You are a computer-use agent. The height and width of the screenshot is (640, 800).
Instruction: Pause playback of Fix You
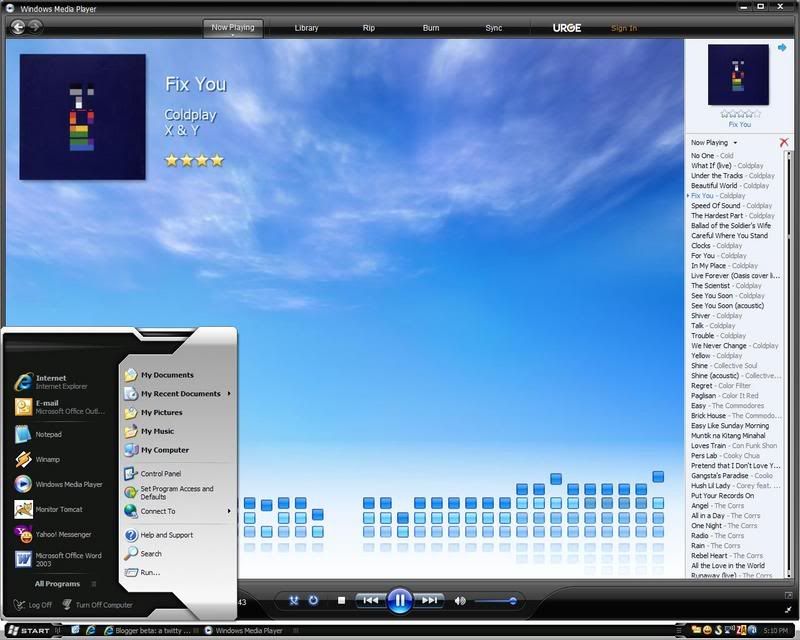pos(399,601)
